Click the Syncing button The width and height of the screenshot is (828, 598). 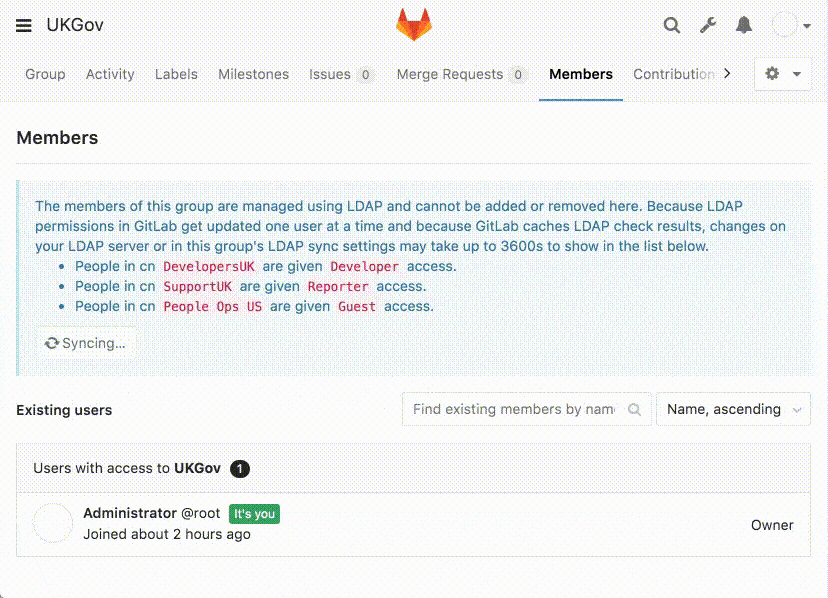(86, 343)
